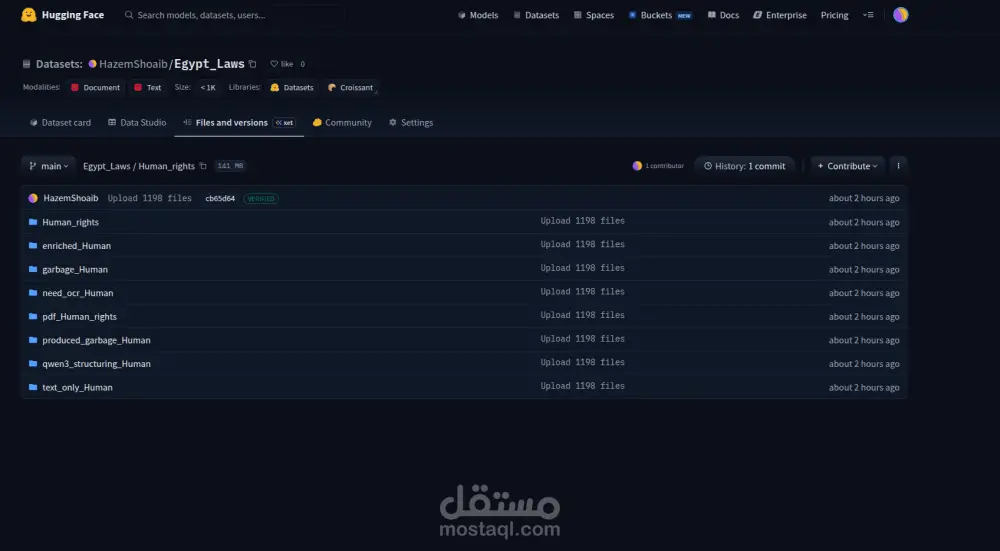
Task: Click the VERIFIED badge
Action: tap(261, 198)
